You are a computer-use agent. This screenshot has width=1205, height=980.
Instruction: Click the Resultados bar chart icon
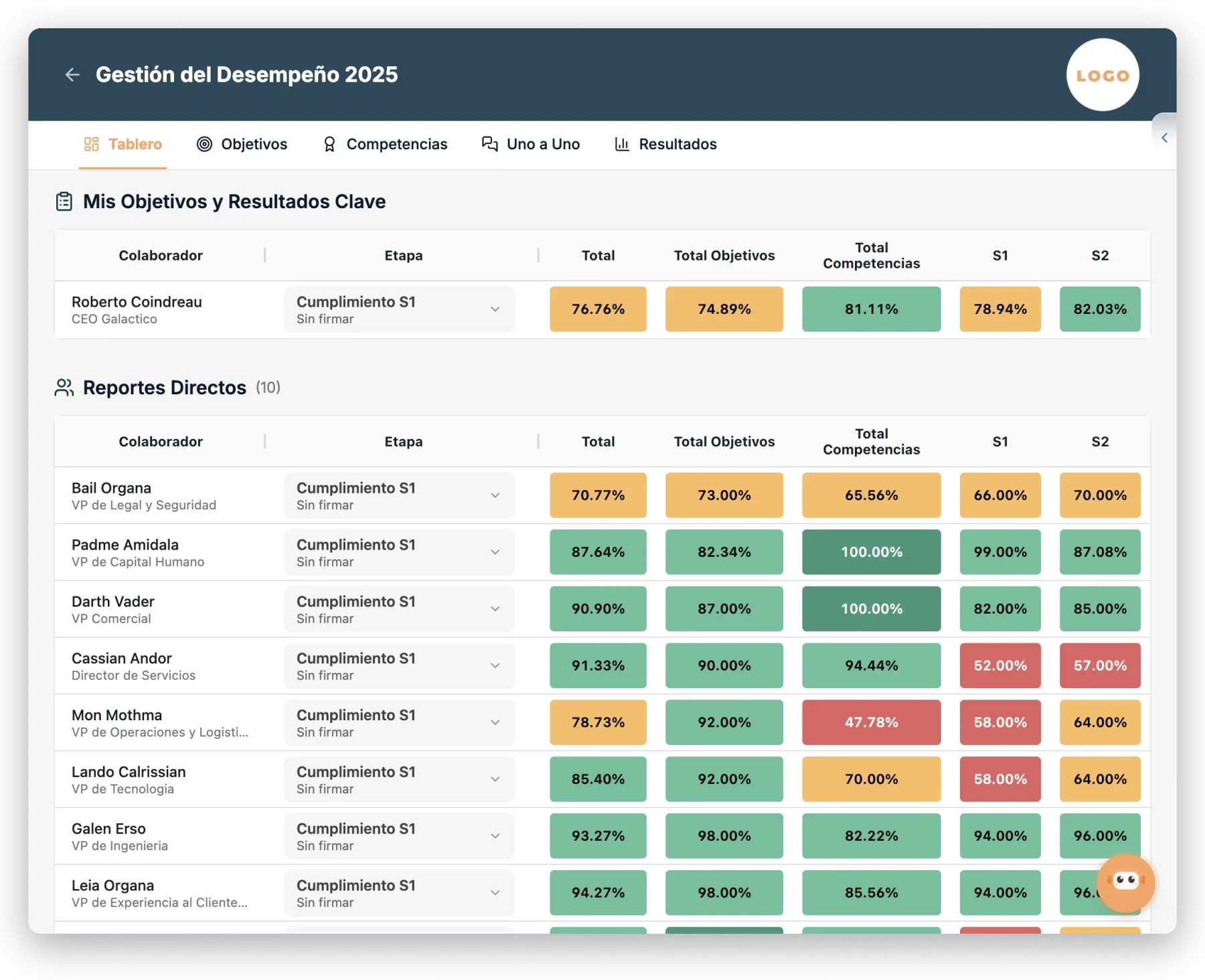tap(622, 145)
